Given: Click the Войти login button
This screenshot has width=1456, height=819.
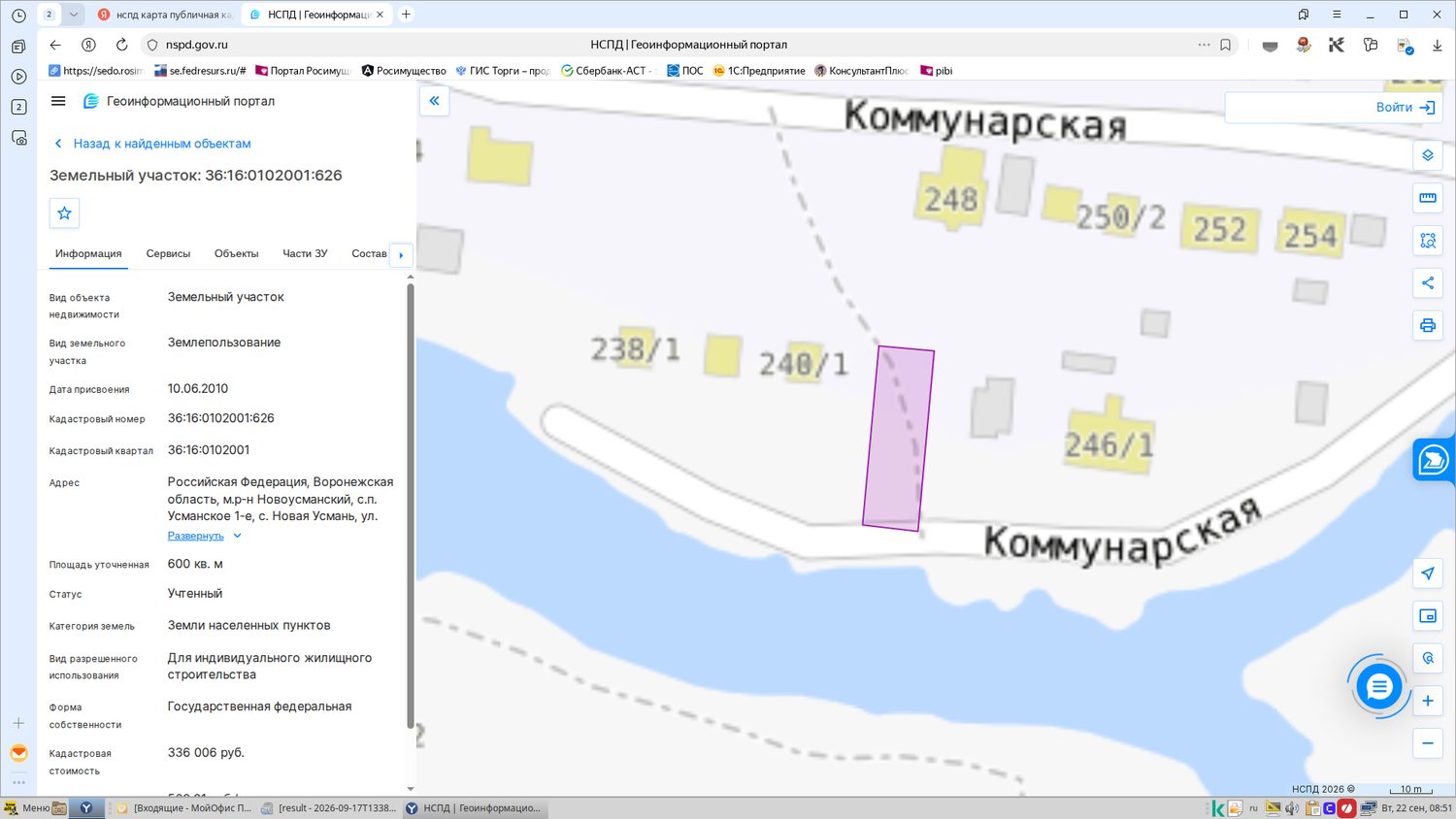Looking at the screenshot, I should tap(1406, 108).
